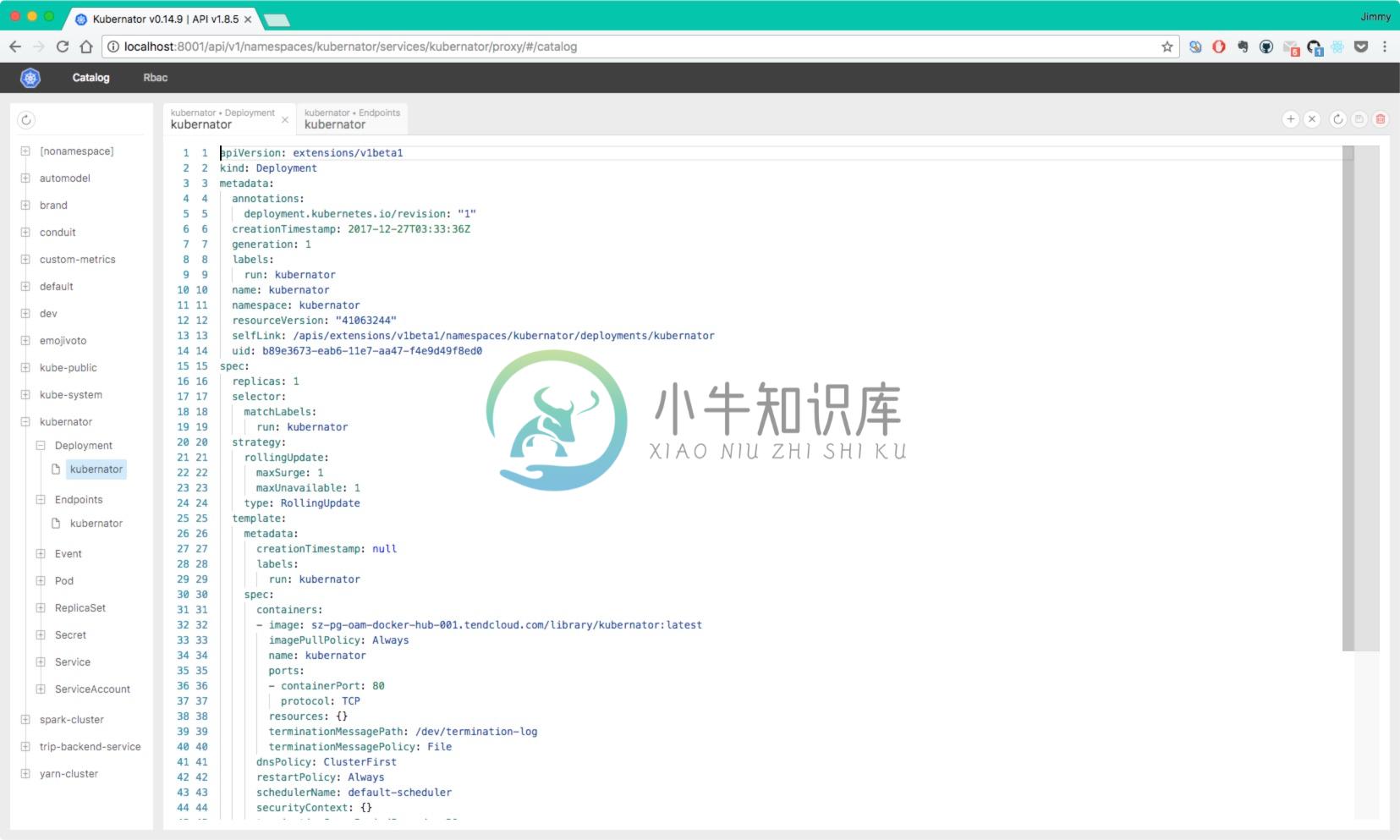The width and height of the screenshot is (1400, 840).
Task: Save the edited resource
Action: click(1359, 119)
